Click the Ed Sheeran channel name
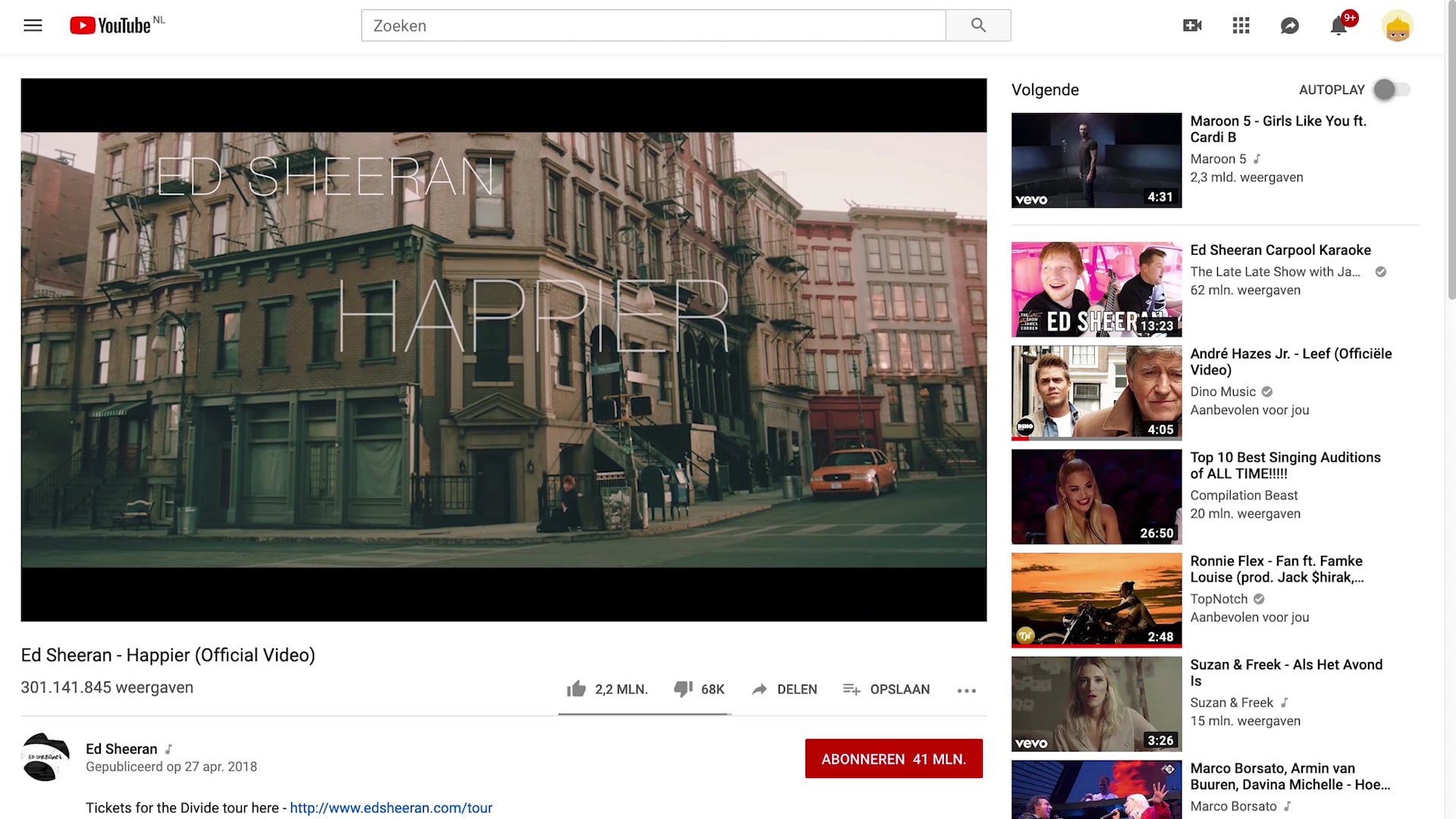Screen dimensions: 1456x819 coord(121,748)
